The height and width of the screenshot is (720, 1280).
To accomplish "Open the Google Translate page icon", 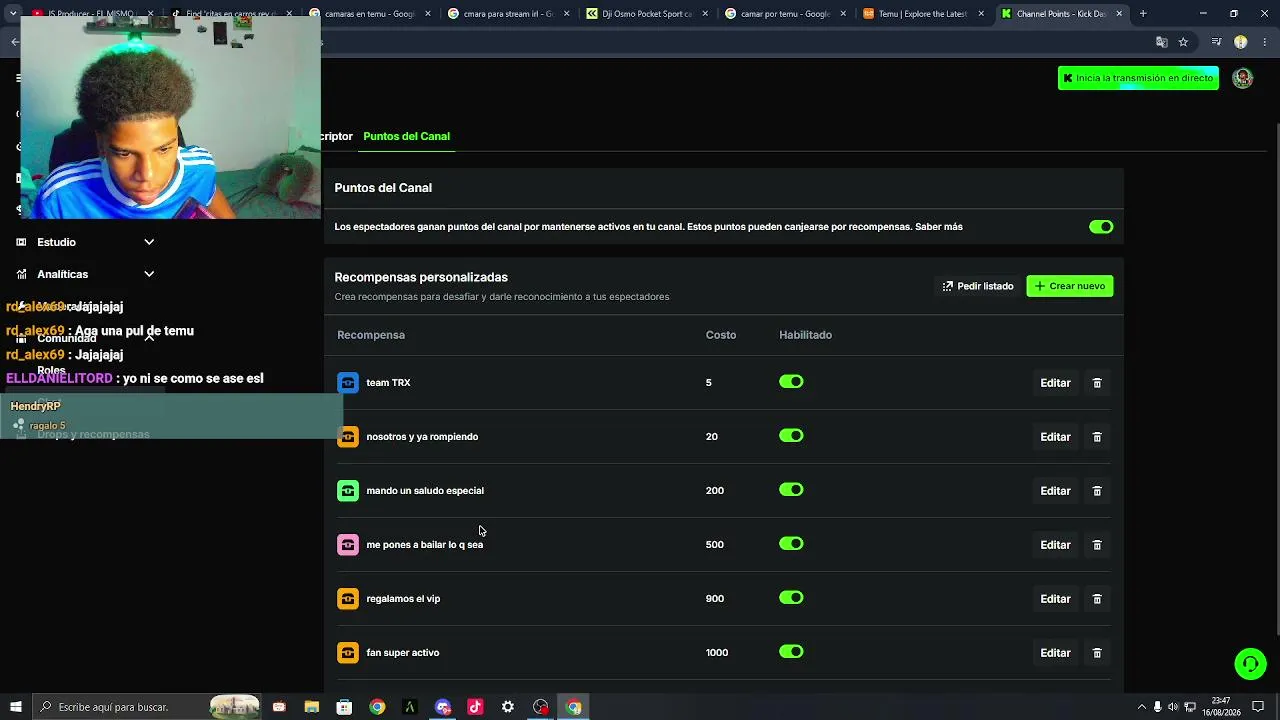I will pos(1161,42).
